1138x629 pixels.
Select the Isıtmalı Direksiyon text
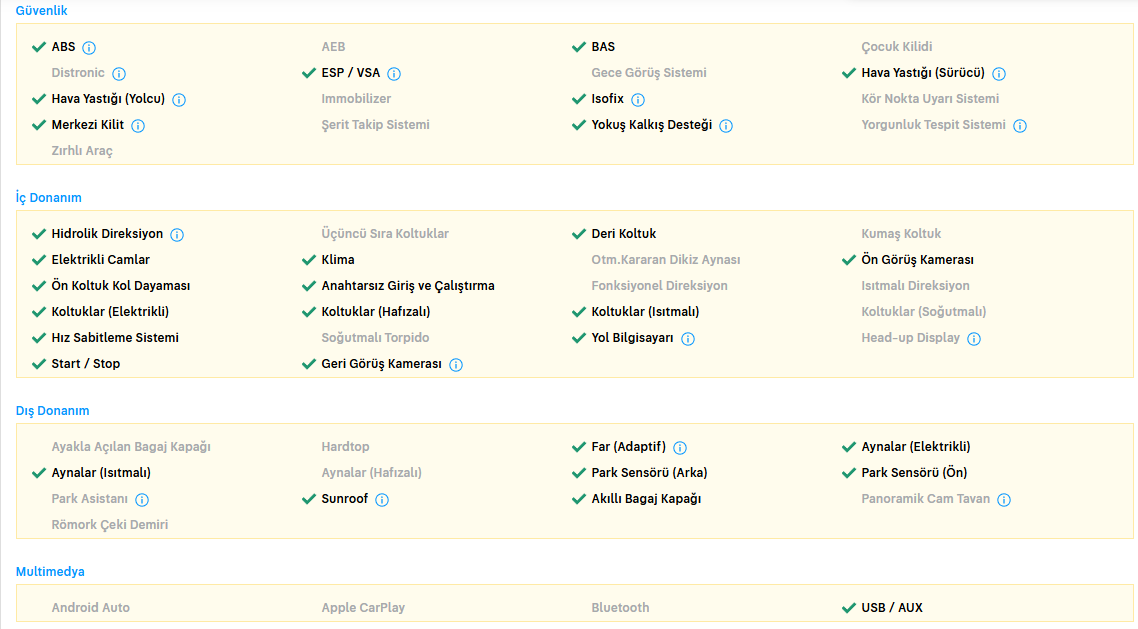915,287
